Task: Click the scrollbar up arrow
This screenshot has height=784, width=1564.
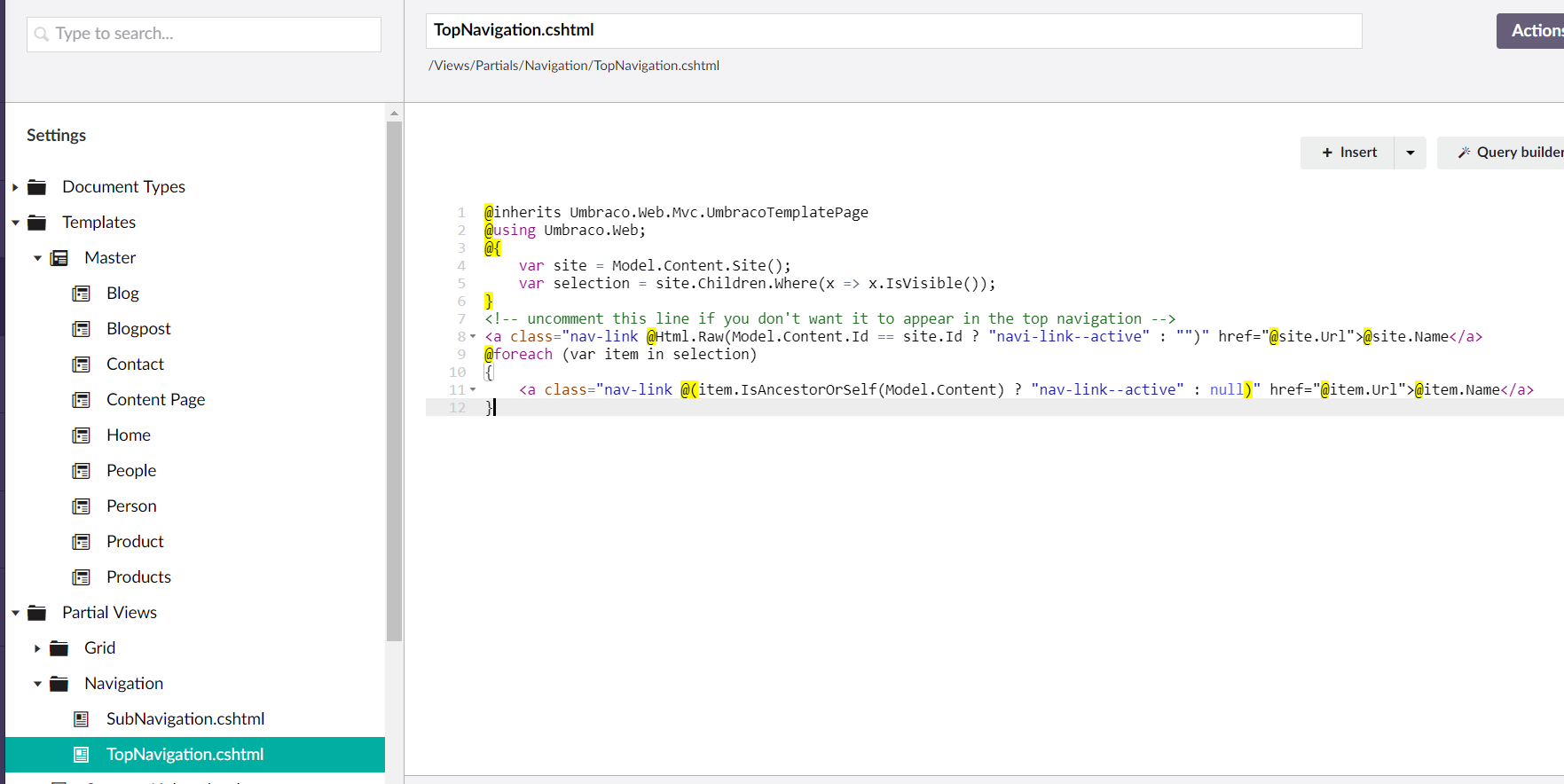Action: coord(394,114)
